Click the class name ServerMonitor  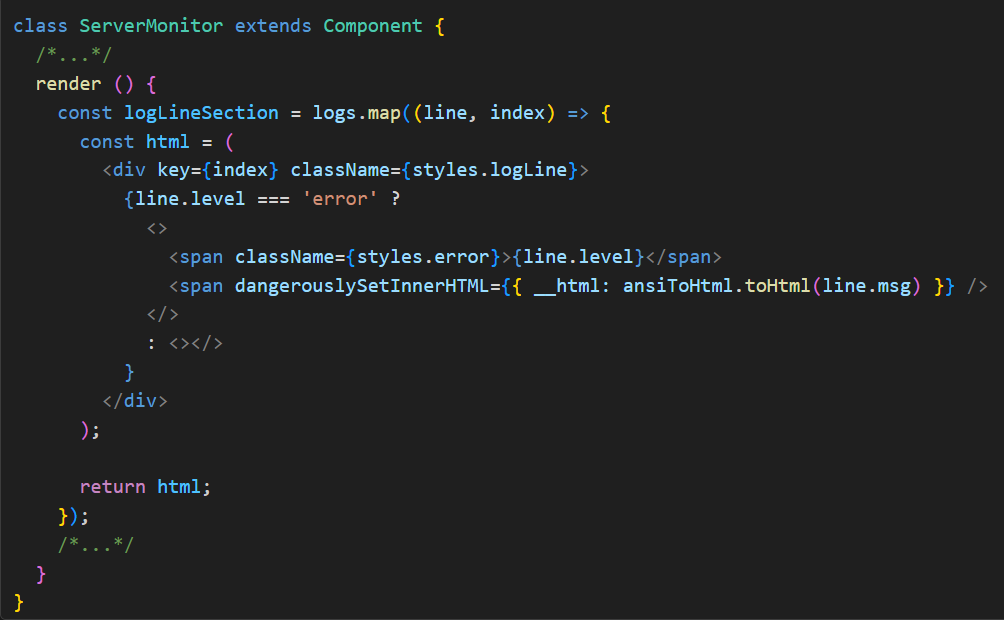pos(151,25)
